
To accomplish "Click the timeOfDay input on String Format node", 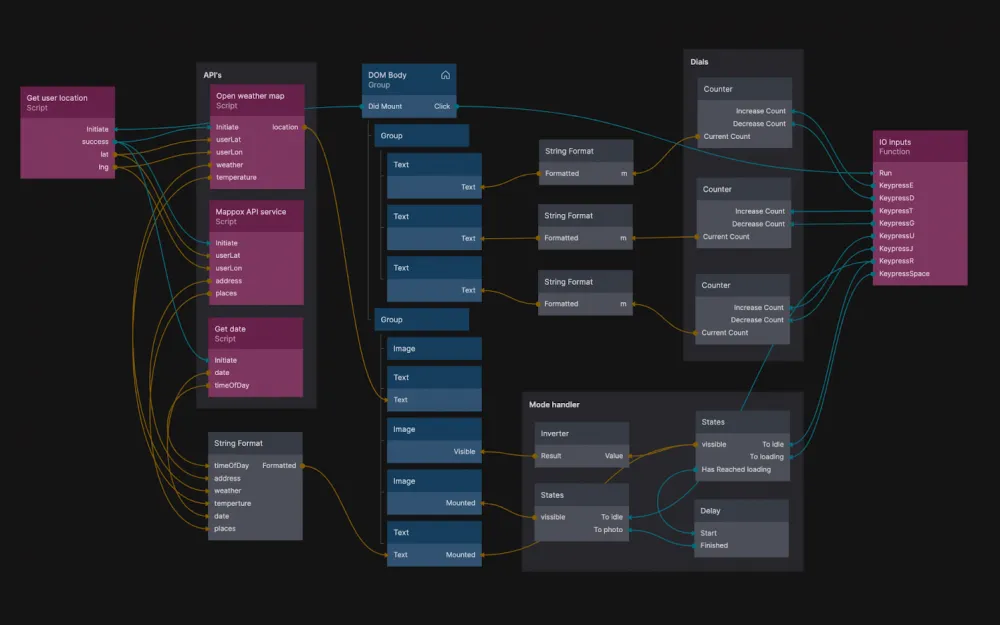I will (x=232, y=466).
